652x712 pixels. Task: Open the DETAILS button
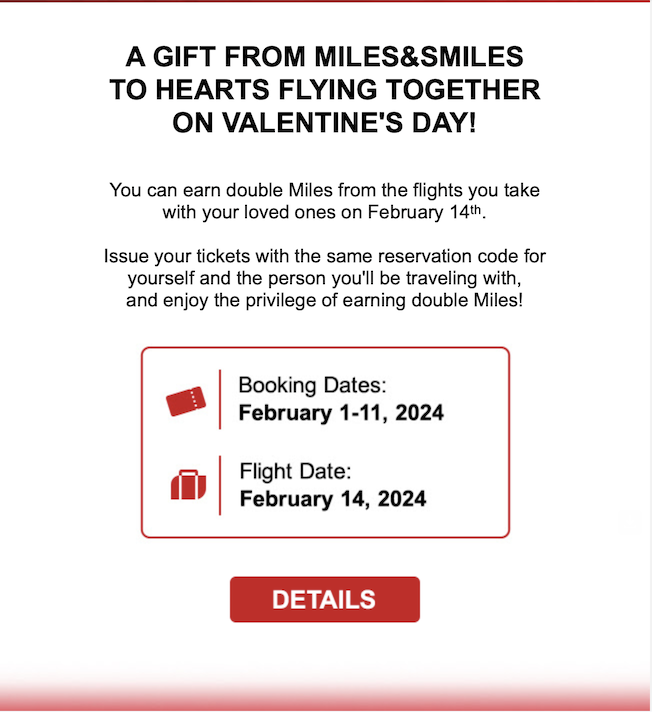[x=325, y=599]
